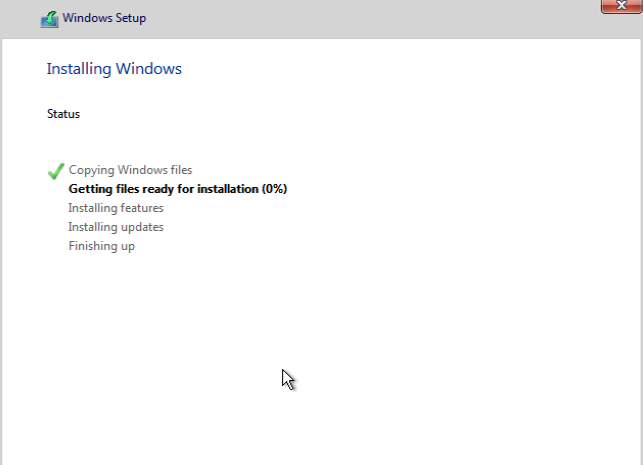Click the green checkmark beside Copying Windows files
This screenshot has height=465, width=643.
(x=56, y=171)
